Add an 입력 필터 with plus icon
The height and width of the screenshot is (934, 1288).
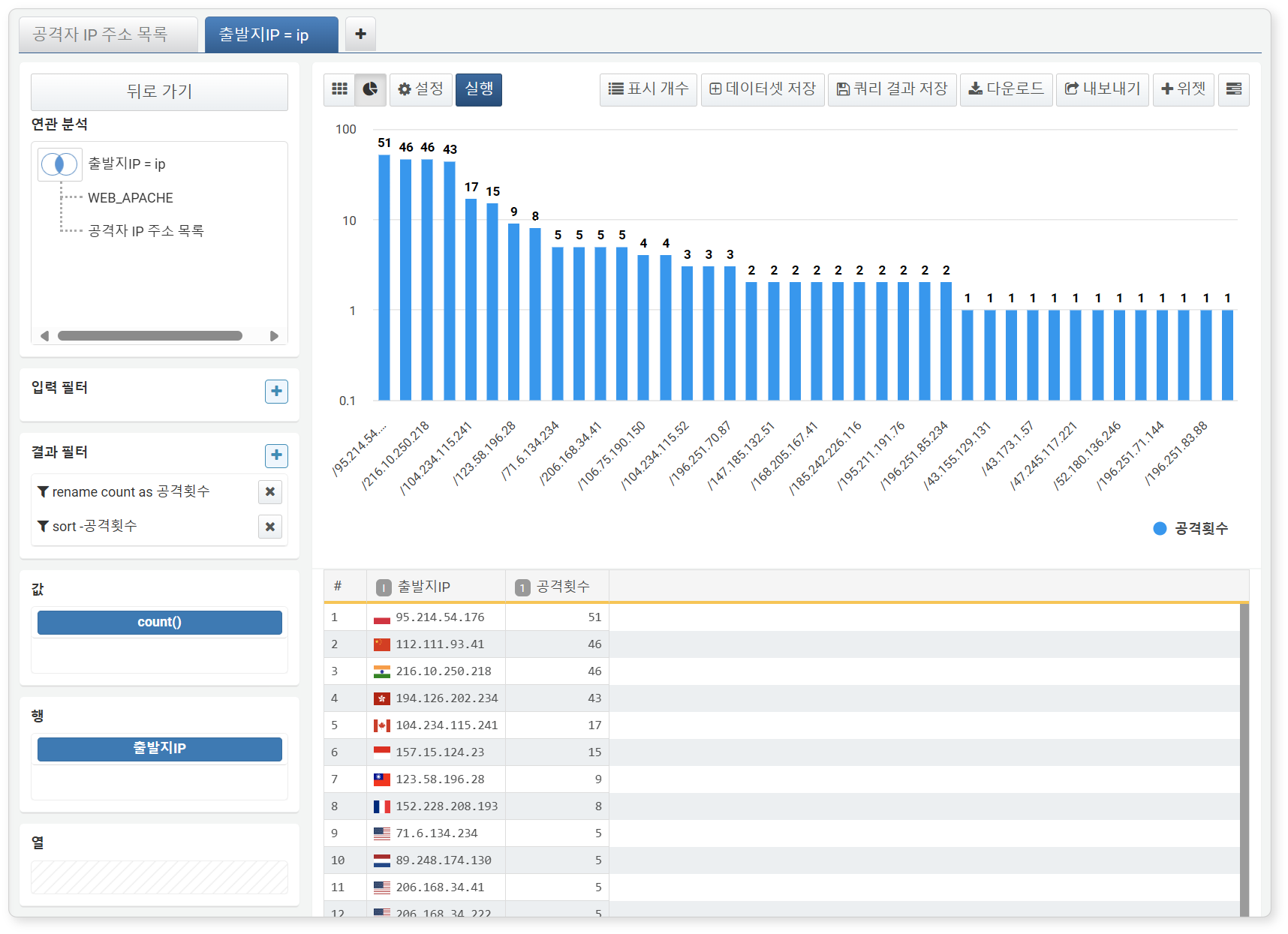coord(276,391)
